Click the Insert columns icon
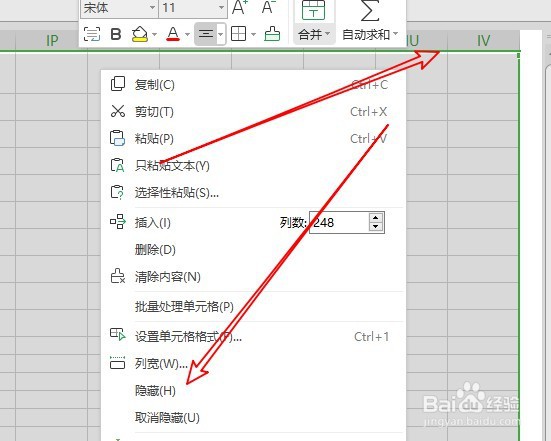 118,222
